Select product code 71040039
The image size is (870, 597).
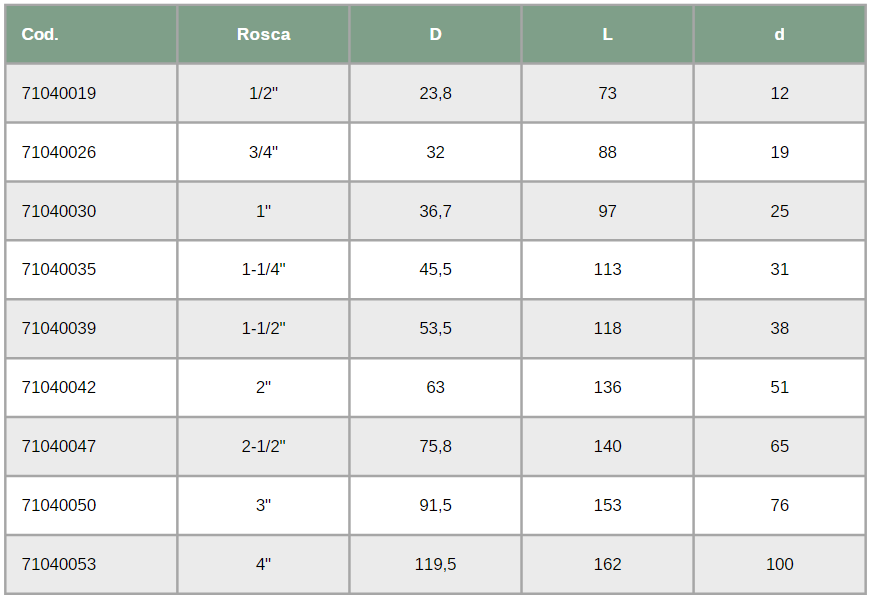59,328
